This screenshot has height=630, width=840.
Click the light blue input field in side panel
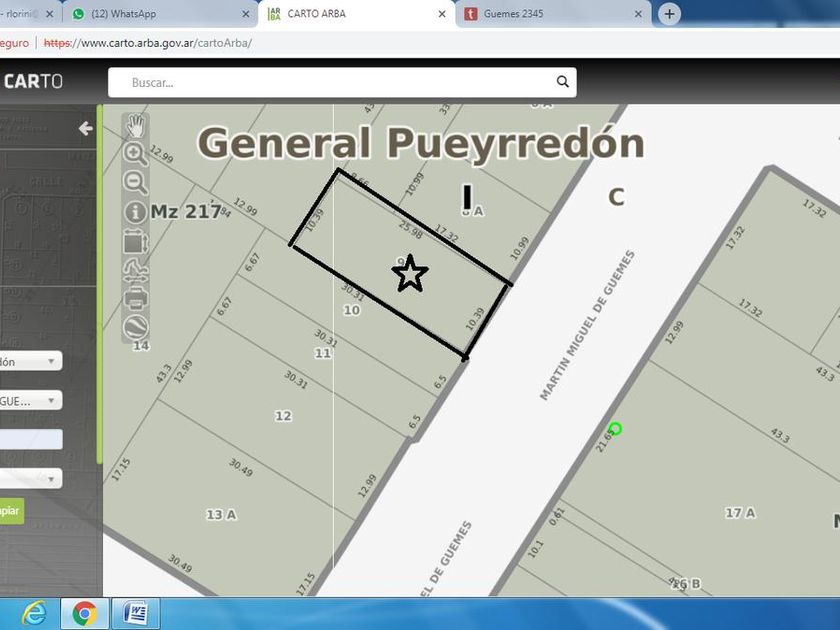(31, 439)
